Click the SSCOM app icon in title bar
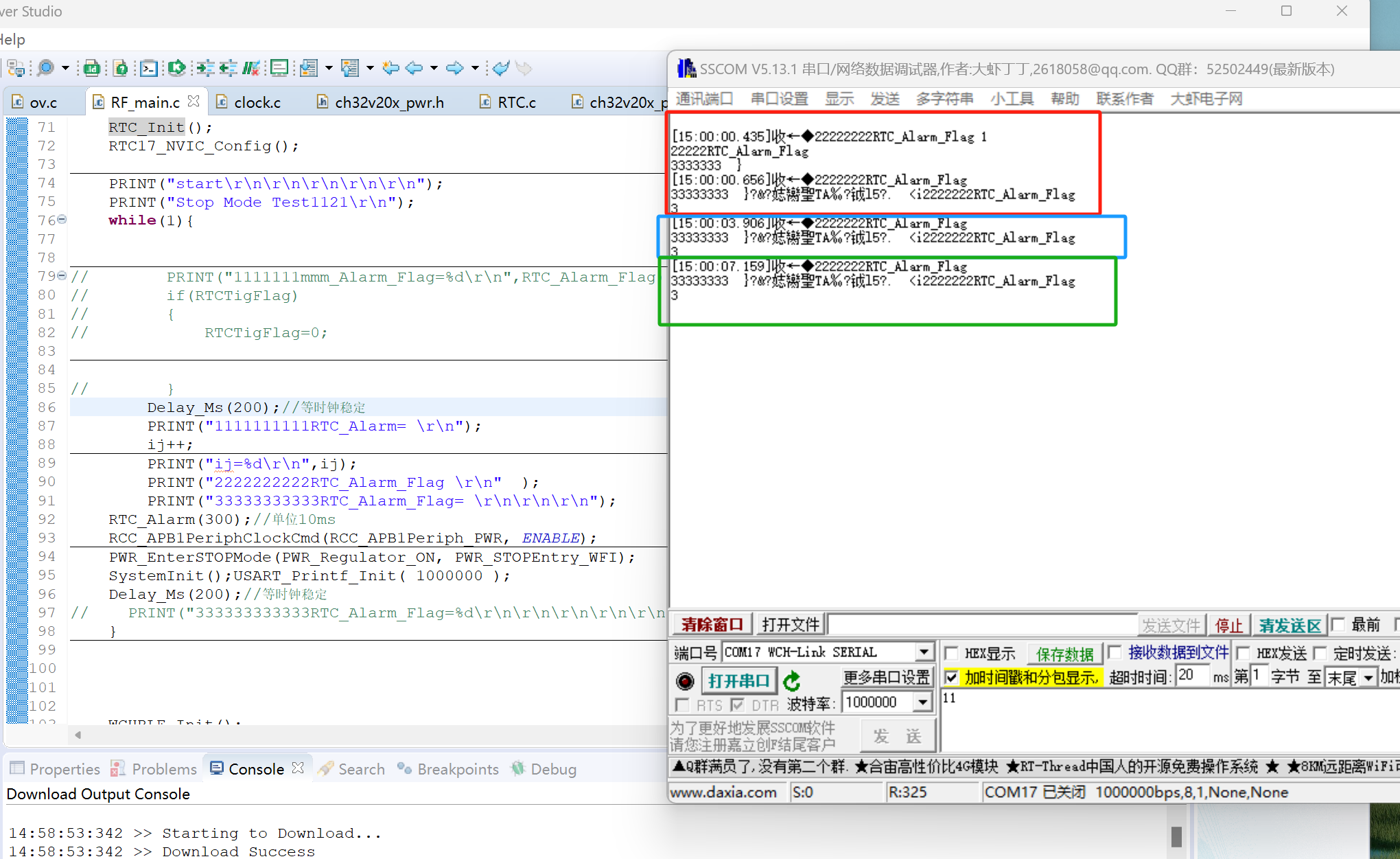The width and height of the screenshot is (1400, 859). (x=686, y=69)
